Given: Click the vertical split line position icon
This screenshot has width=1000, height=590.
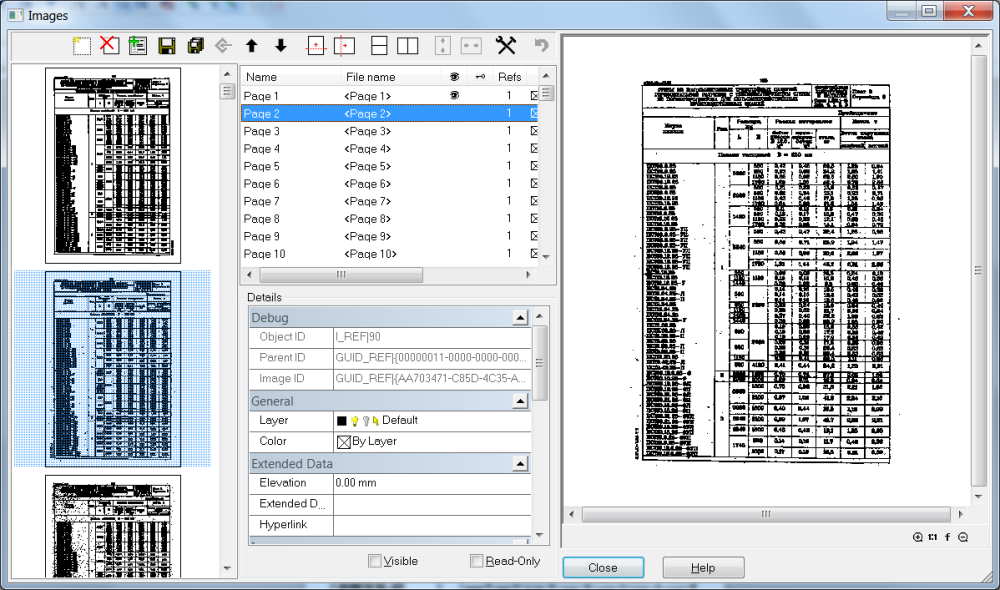Looking at the screenshot, I should coord(344,45).
